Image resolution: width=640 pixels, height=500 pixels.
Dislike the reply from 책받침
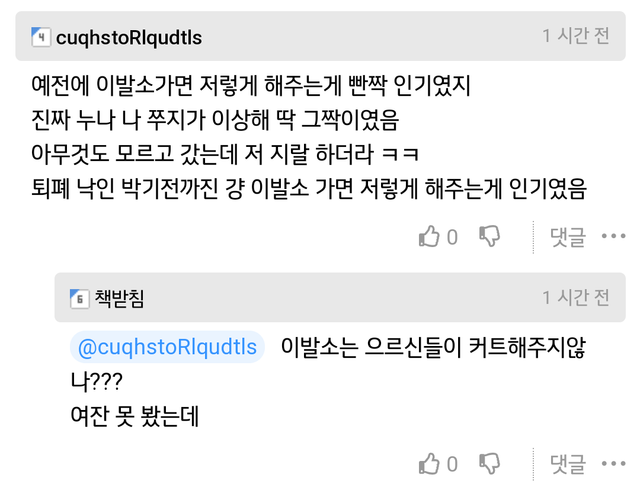pos(489,464)
